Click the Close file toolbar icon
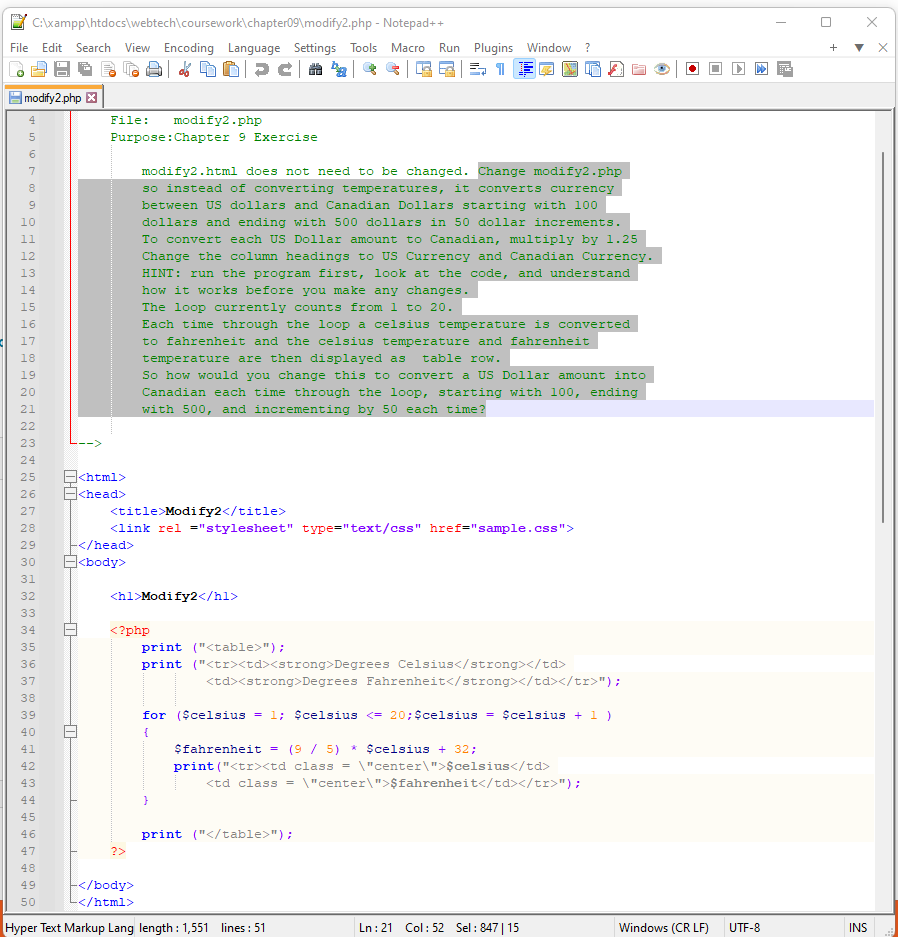The height and width of the screenshot is (937, 898). coord(108,69)
